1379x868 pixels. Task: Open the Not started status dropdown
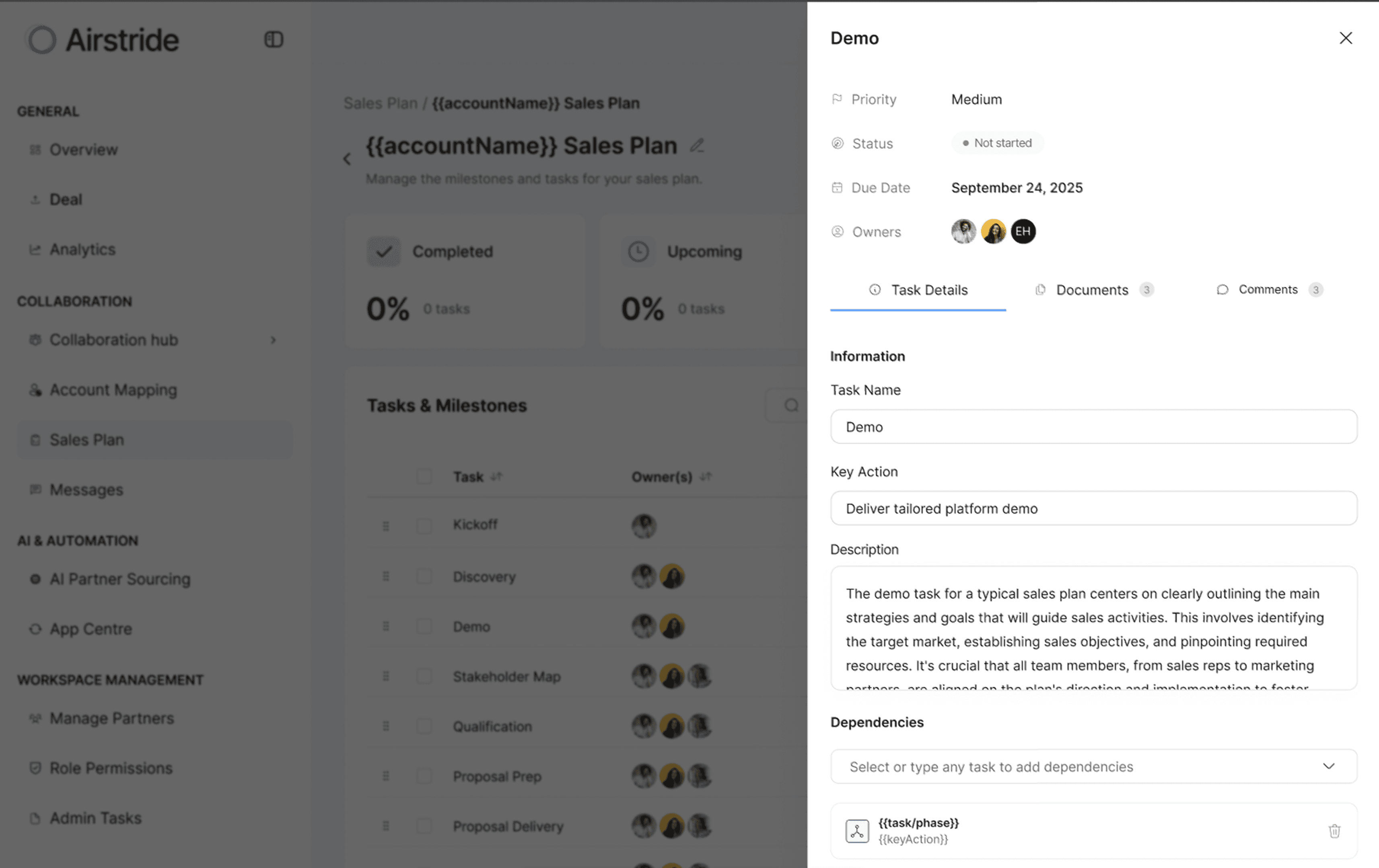pyautogui.click(x=998, y=143)
